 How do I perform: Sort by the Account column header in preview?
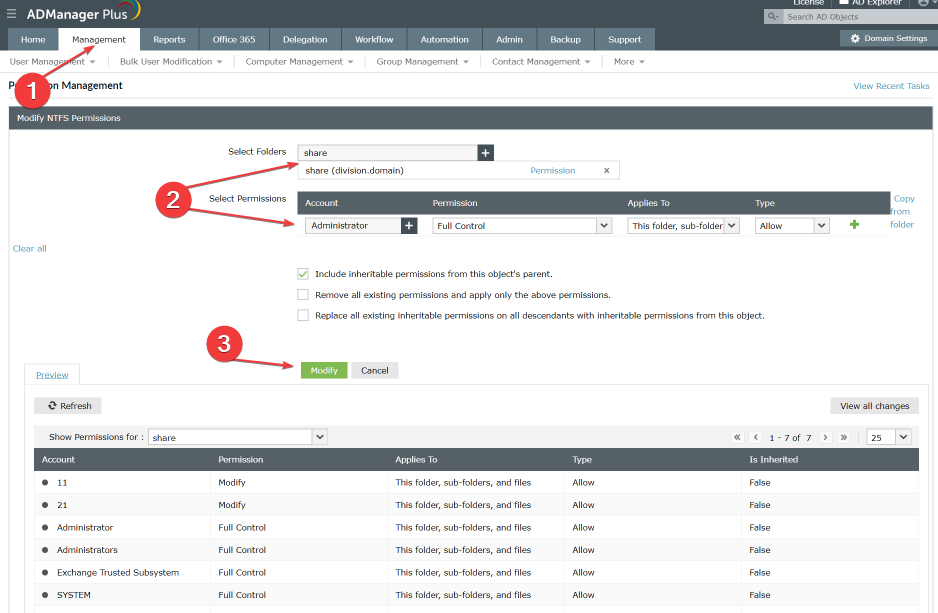coord(58,460)
